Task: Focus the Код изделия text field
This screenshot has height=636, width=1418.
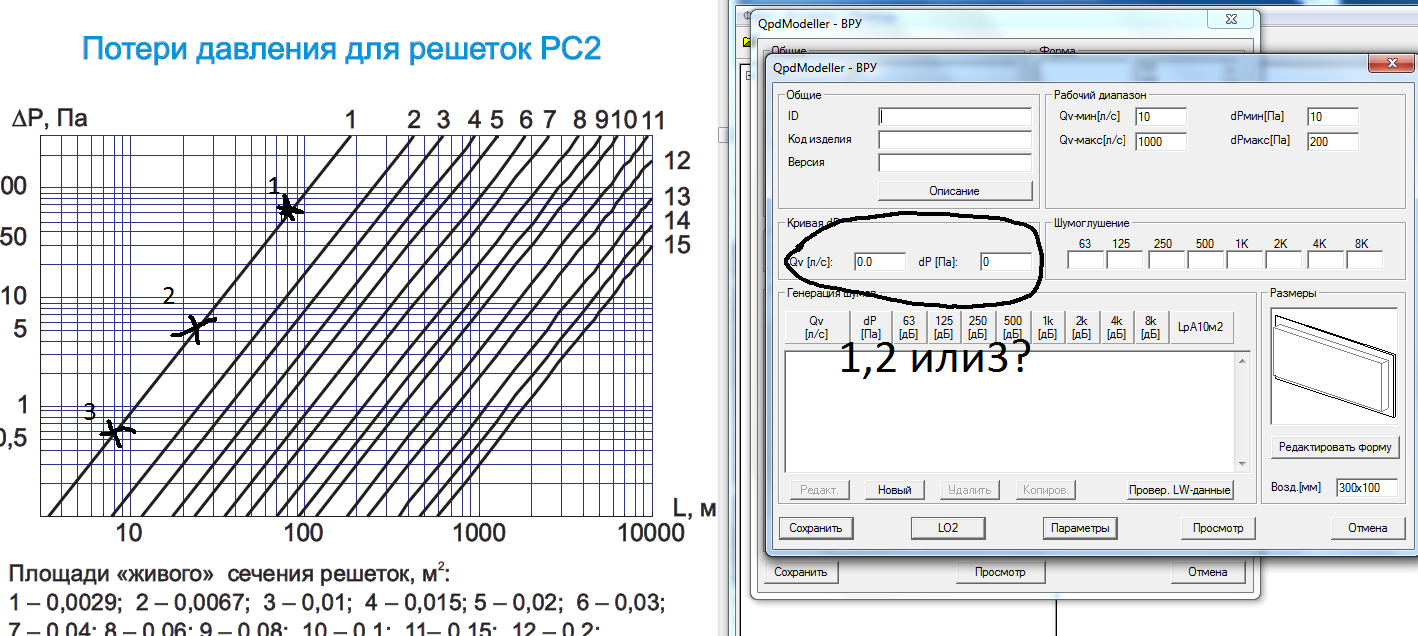Action: (x=955, y=139)
